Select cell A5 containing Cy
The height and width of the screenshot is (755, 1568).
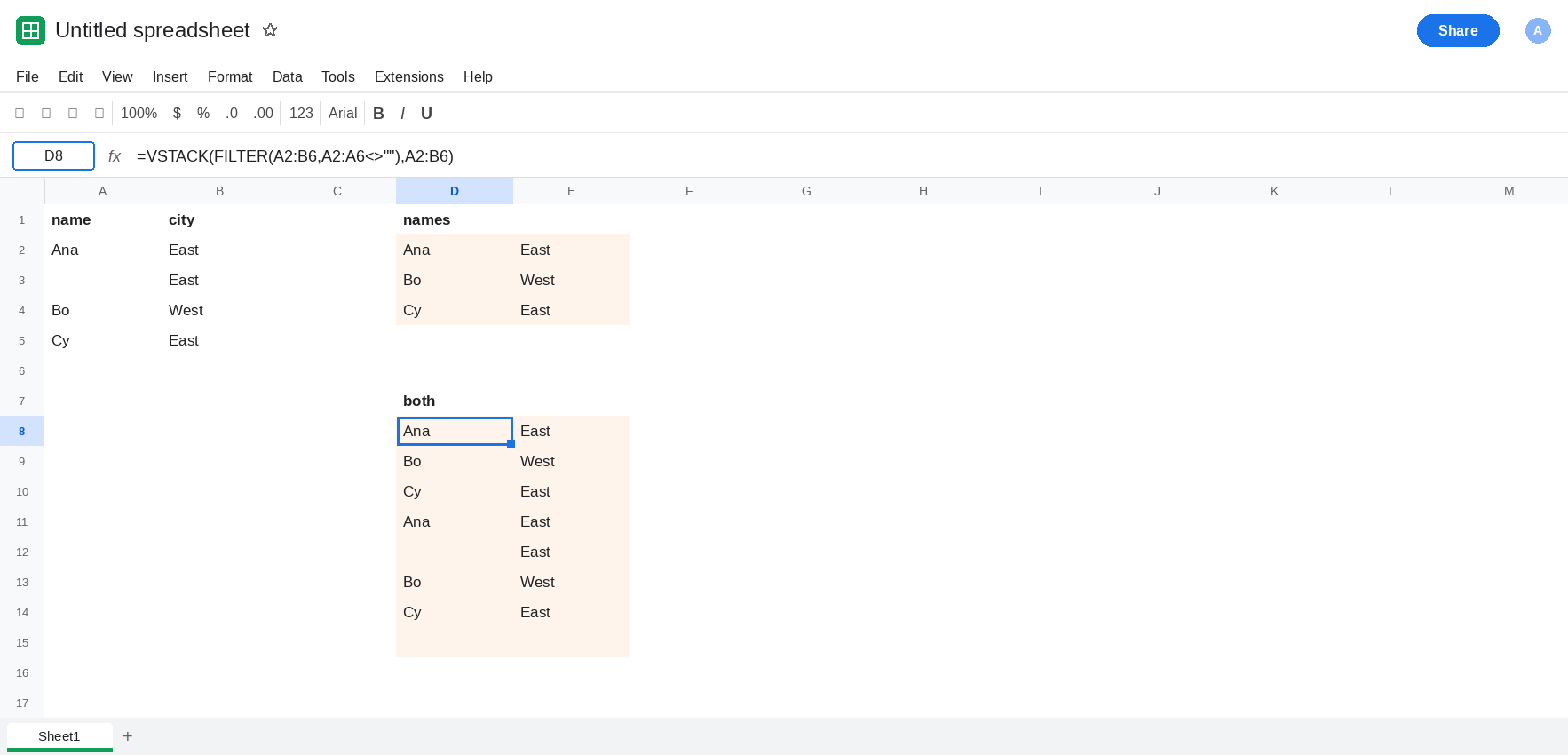[x=103, y=340]
